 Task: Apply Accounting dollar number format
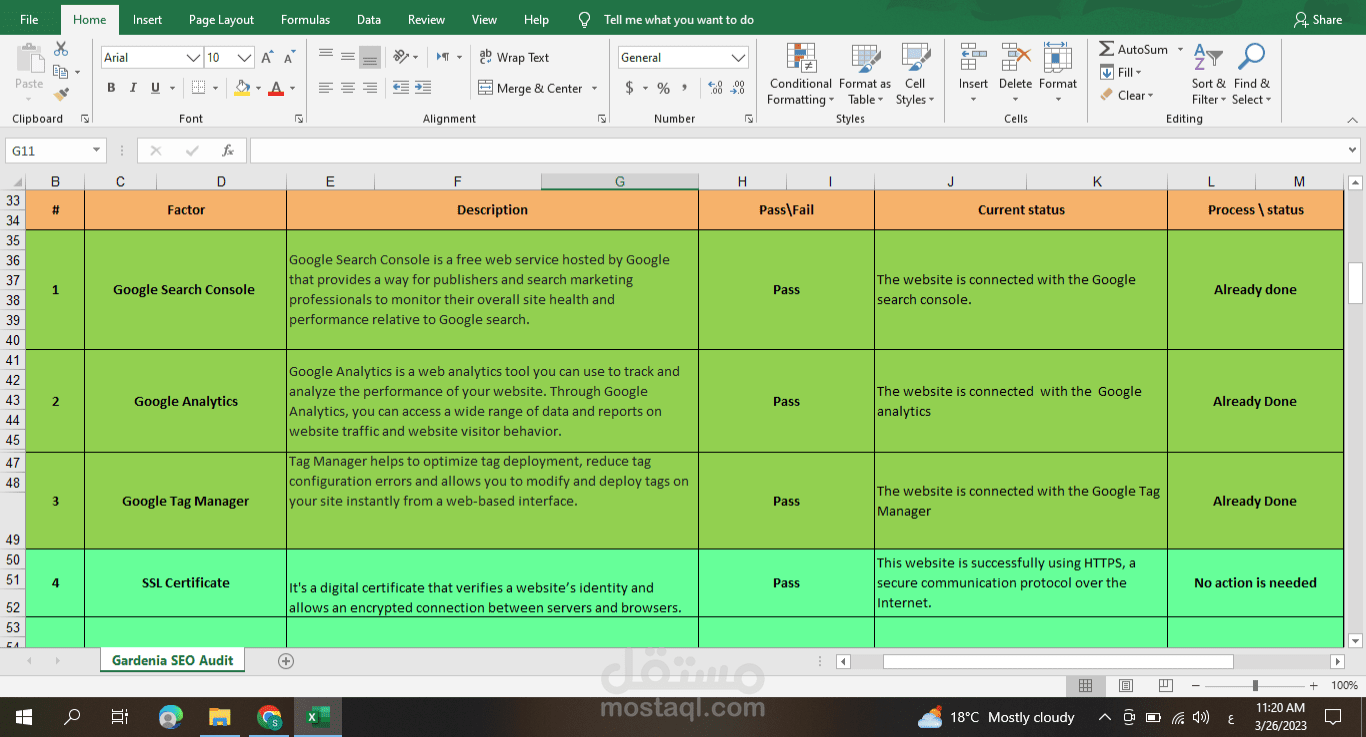629,88
